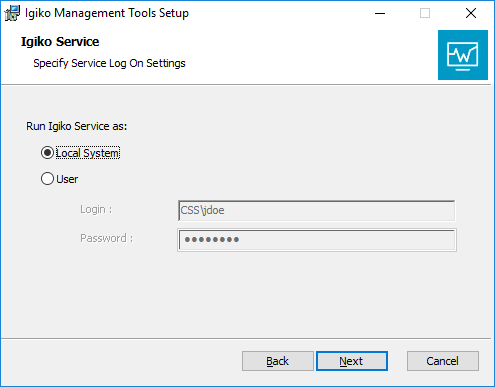Image resolution: width=495 pixels, height=387 pixels.
Task: Select the Local System radio circle
Action: point(47,153)
